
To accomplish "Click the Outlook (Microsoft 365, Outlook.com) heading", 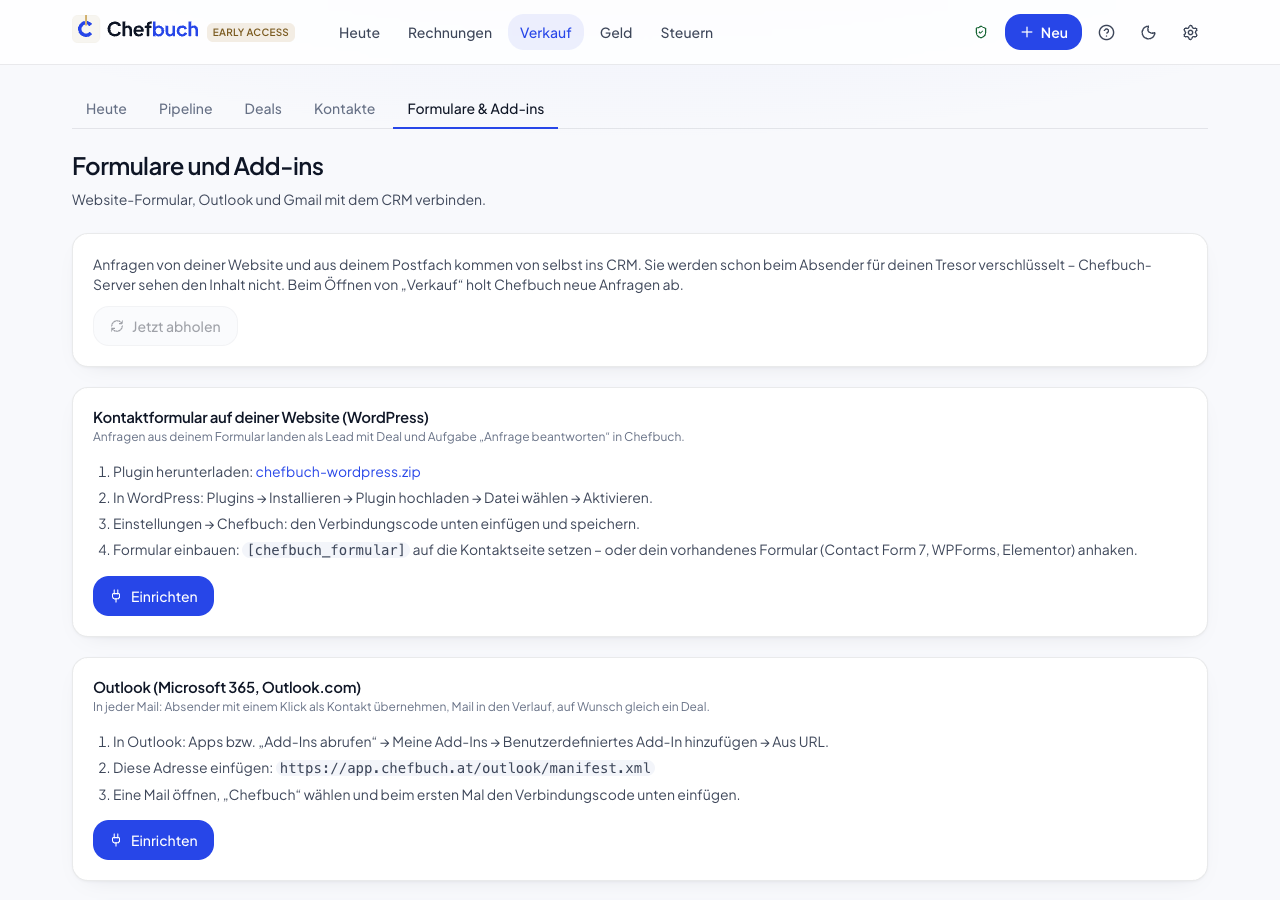I will (227, 687).
